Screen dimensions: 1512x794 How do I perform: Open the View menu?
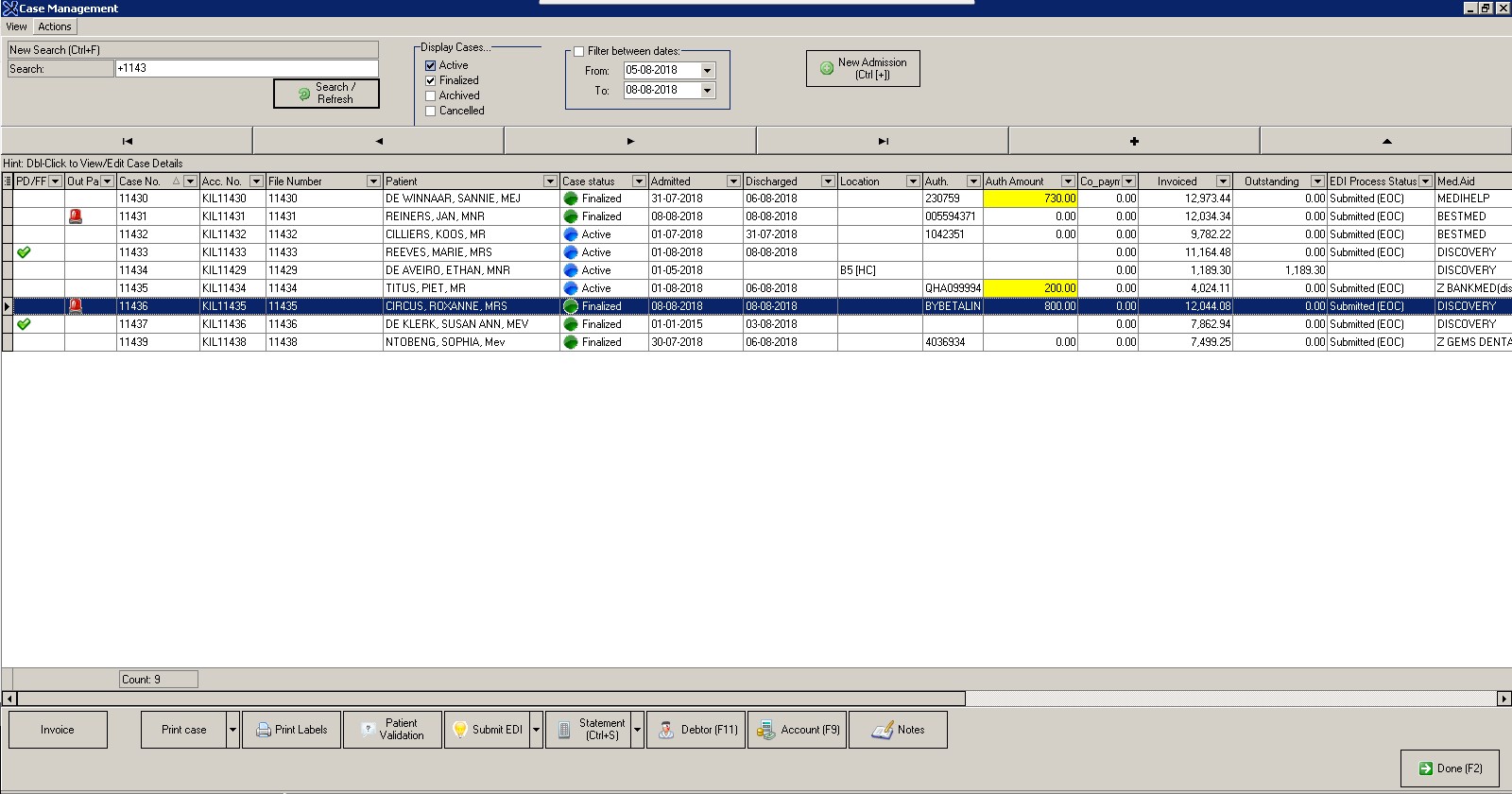coord(17,26)
